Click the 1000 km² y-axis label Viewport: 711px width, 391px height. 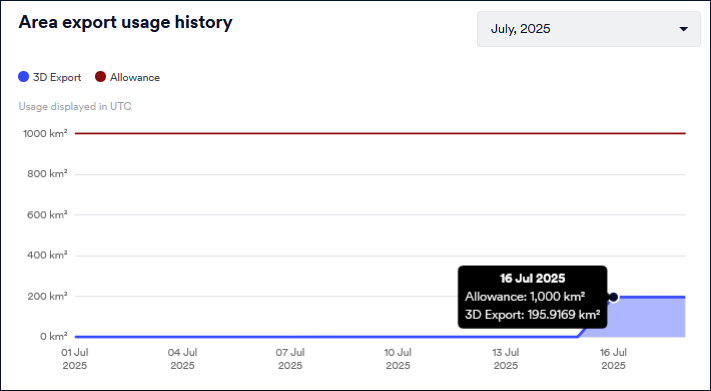(x=45, y=133)
